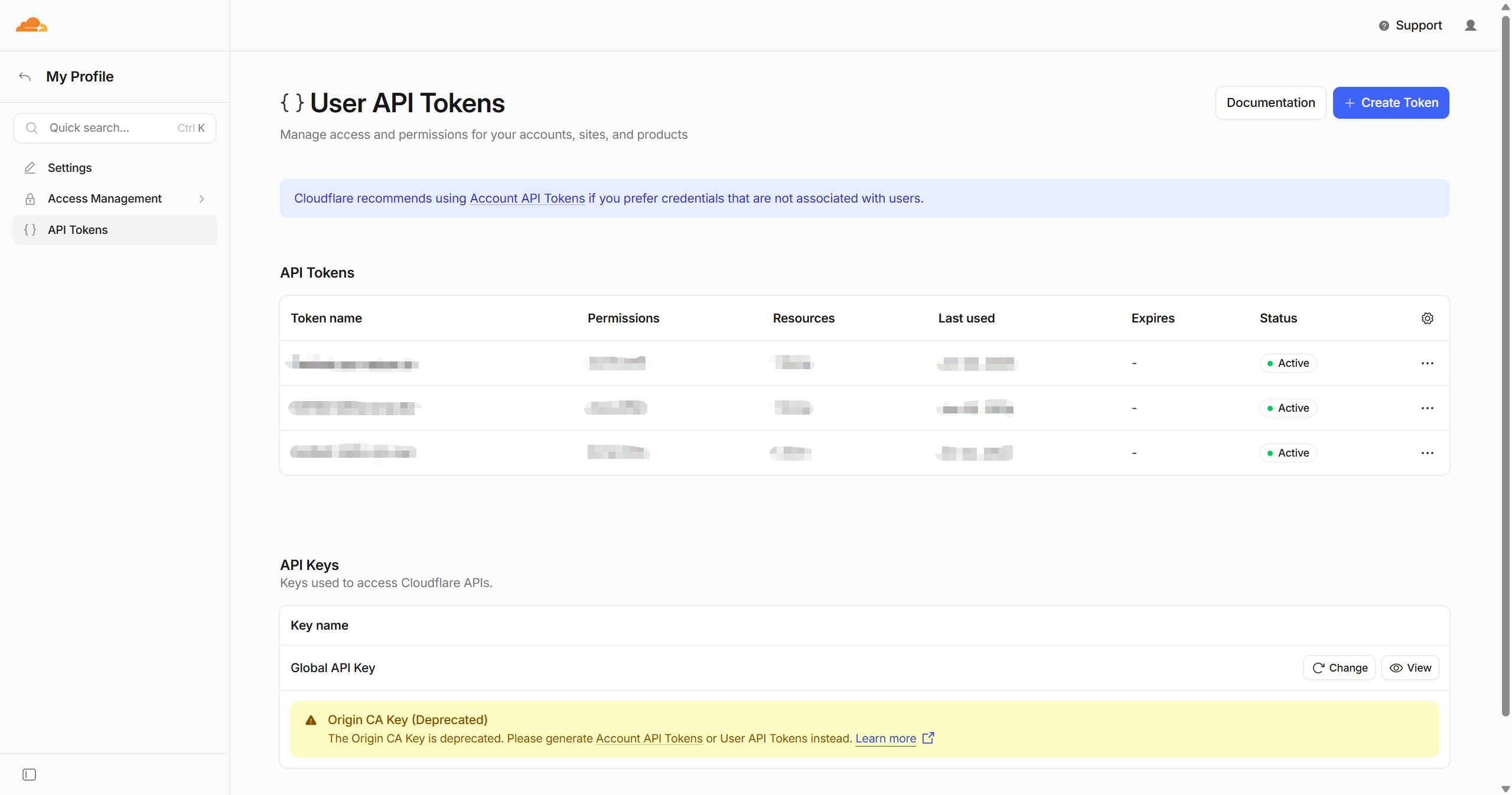Click the braces icon beside the page title

point(292,103)
